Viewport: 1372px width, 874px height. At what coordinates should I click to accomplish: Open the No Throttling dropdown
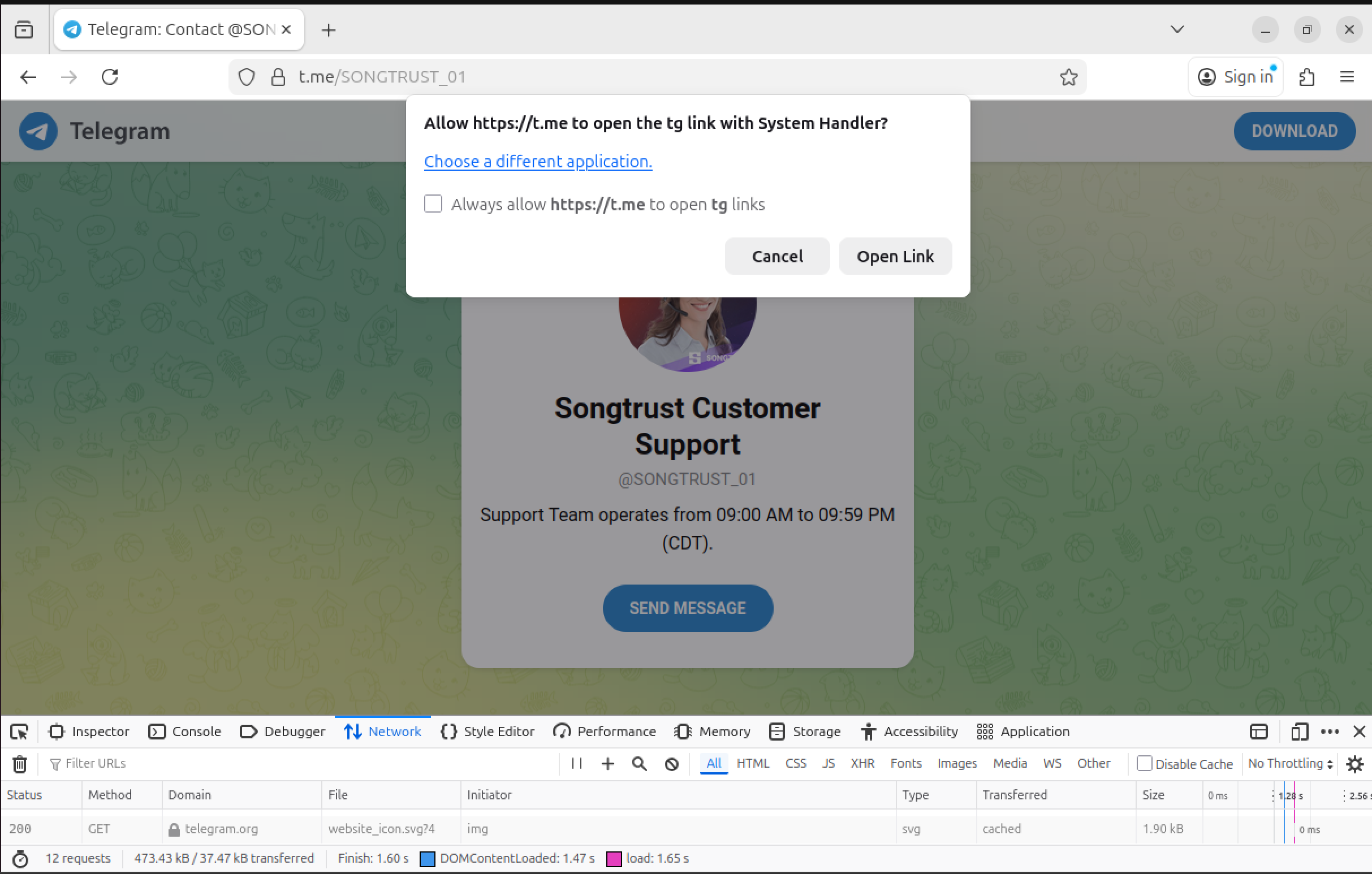[1290, 764]
